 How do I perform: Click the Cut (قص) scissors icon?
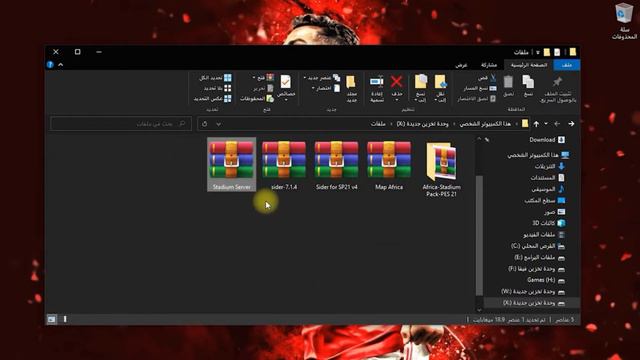[493, 78]
